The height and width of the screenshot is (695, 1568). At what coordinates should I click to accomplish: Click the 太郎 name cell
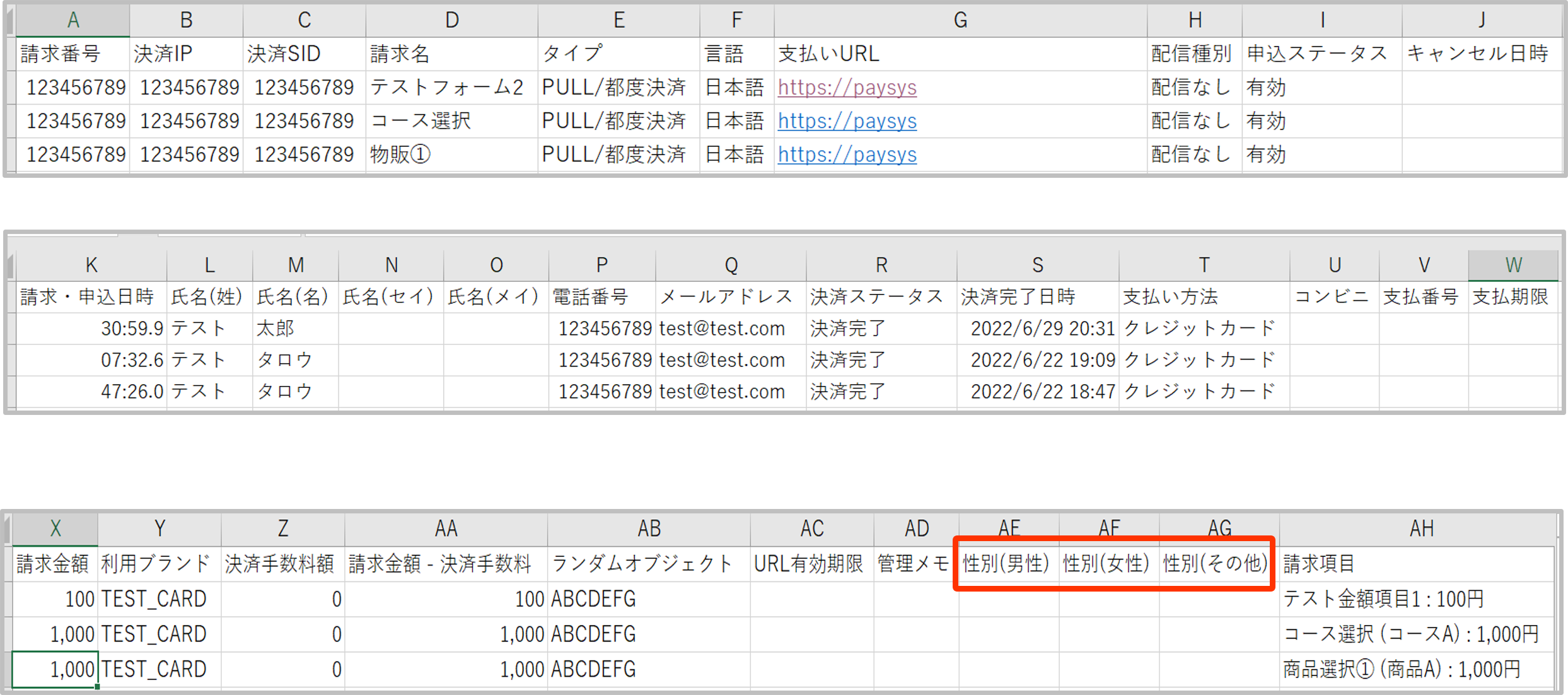pyautogui.click(x=276, y=329)
